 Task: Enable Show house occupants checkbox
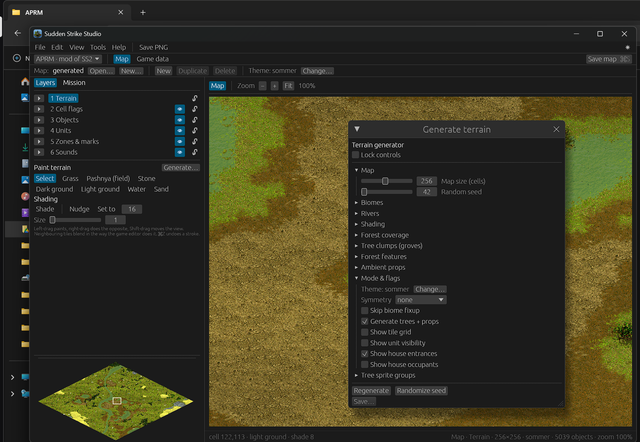tap(364, 364)
